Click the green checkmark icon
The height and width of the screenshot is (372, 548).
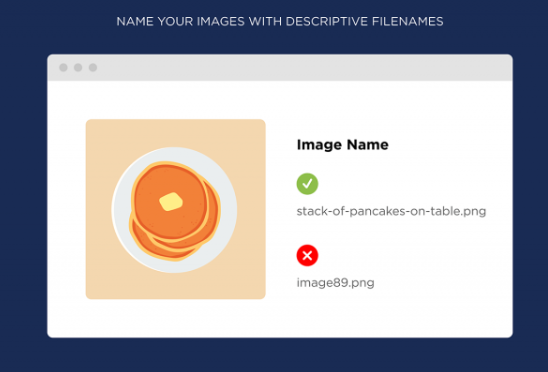307,184
